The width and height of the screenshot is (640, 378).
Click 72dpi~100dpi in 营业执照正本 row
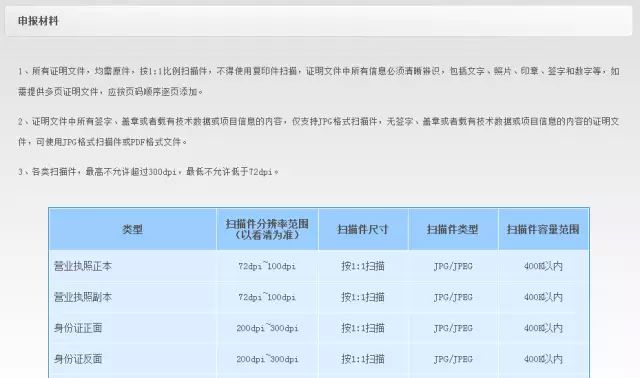(267, 266)
